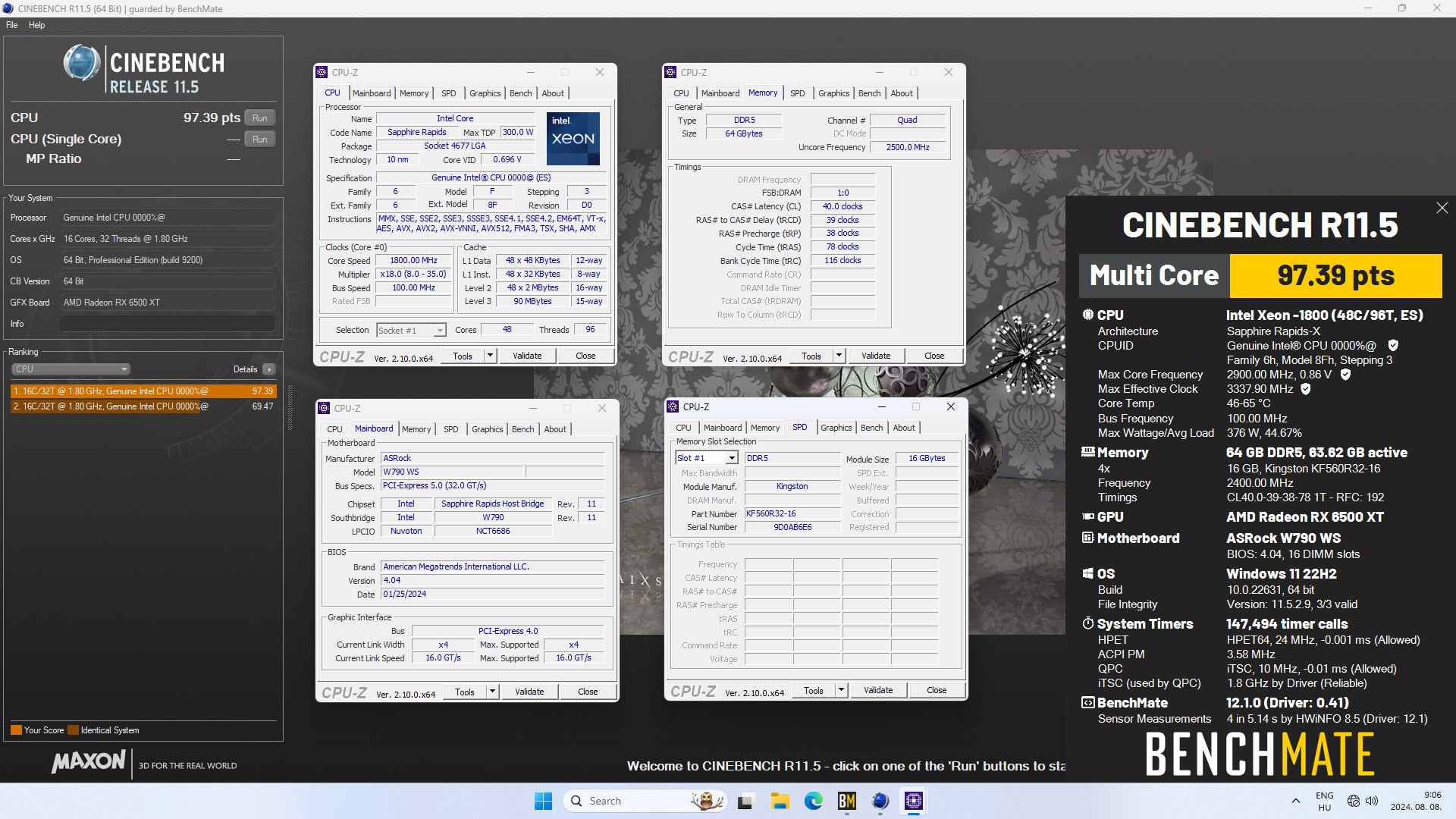Select first ranking entry scoring 97.39
Viewport: 1456px width, 819px height.
tap(143, 391)
